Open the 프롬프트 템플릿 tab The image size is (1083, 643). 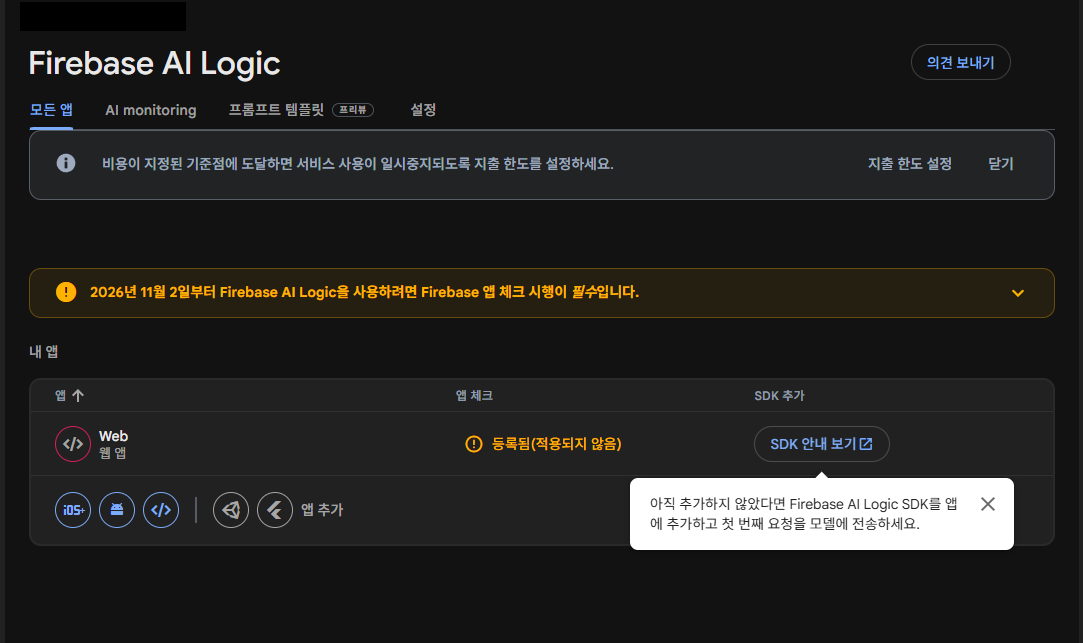(276, 110)
